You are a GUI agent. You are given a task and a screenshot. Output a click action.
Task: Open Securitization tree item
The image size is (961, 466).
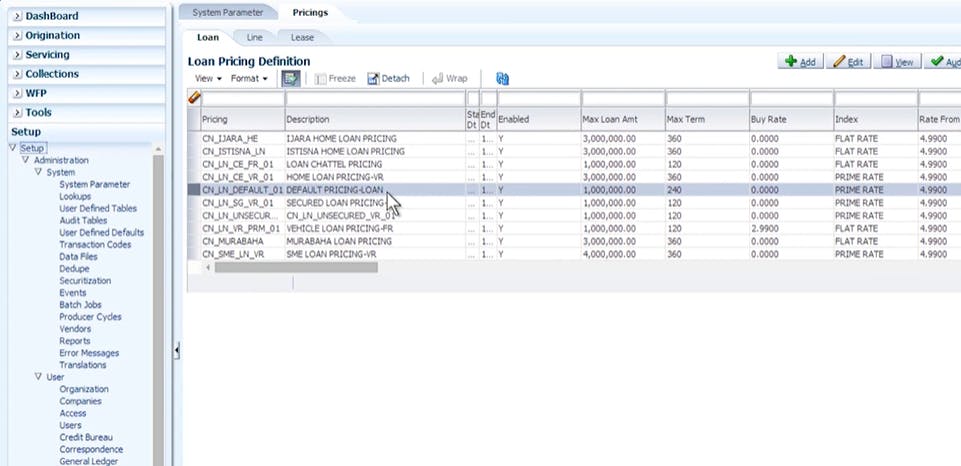[85, 281]
